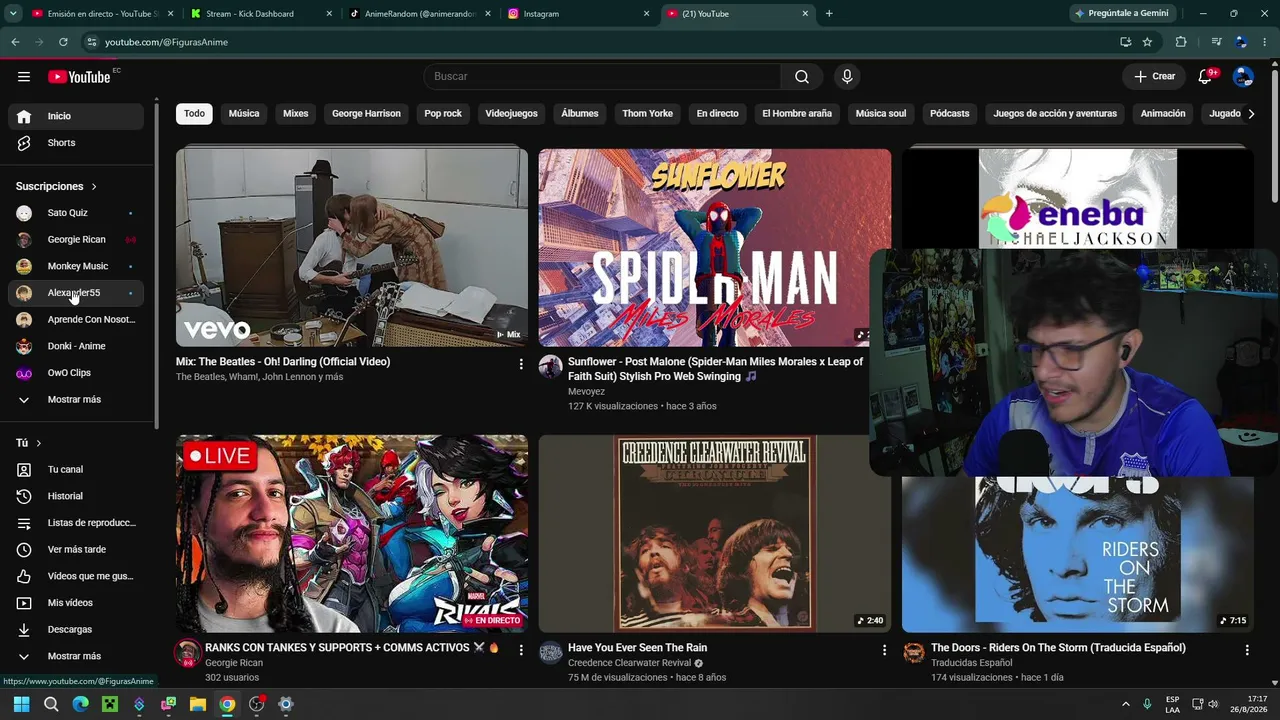Click the YouTube logo
The height and width of the screenshot is (720, 1280).
[79, 77]
